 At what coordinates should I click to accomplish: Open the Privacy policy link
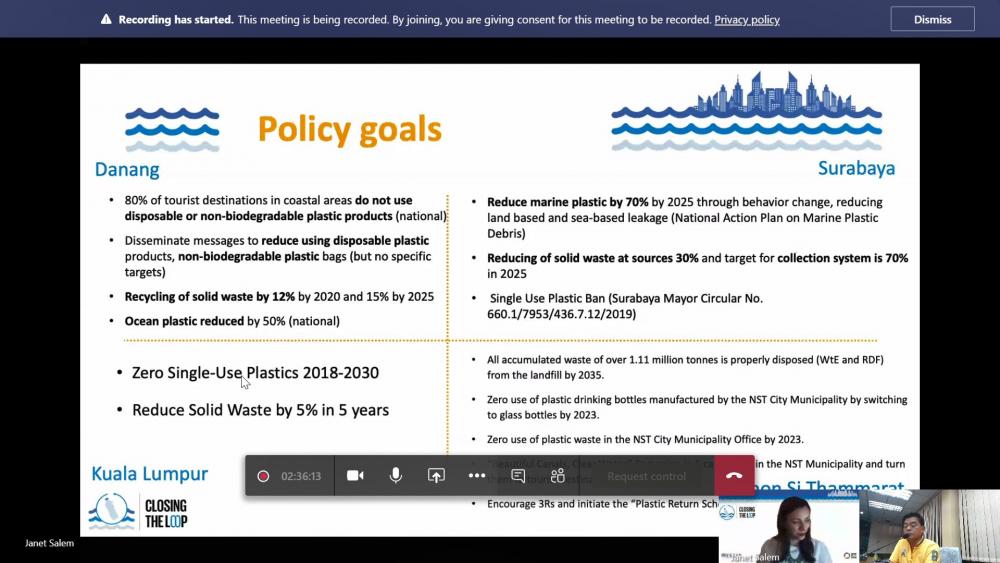tap(747, 20)
